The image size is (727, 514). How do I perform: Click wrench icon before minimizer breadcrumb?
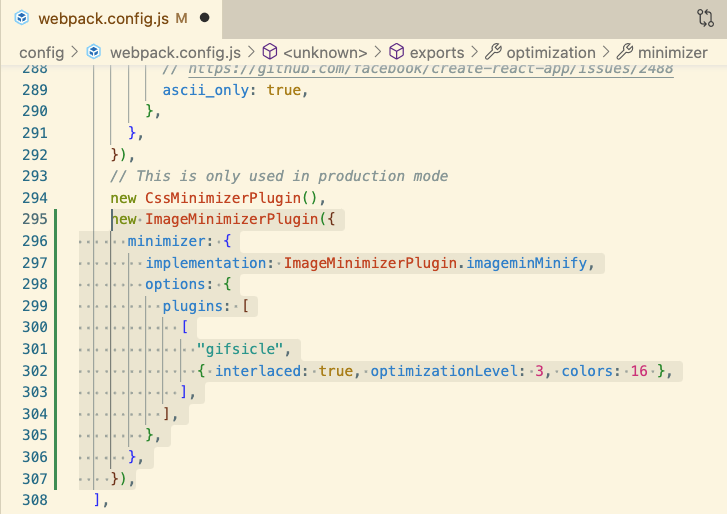click(x=625, y=51)
